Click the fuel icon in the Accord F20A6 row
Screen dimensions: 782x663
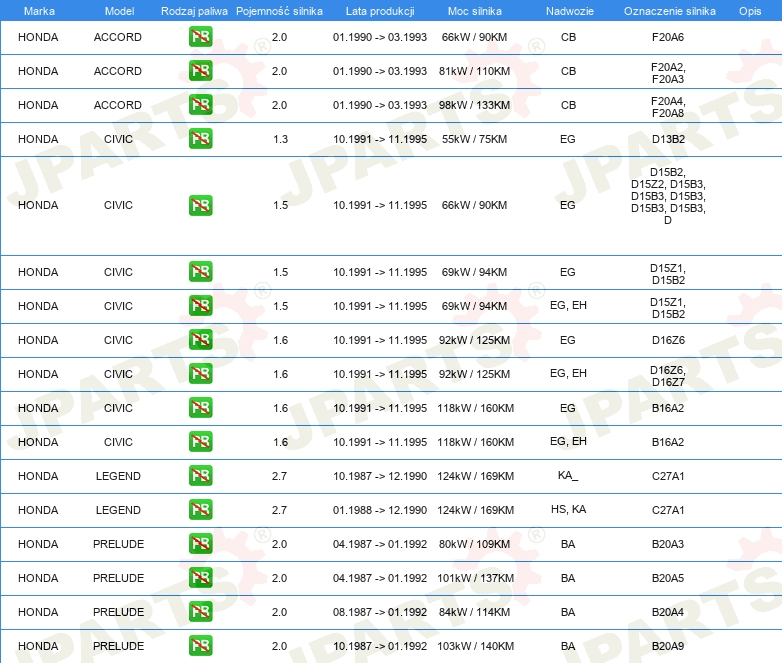click(x=200, y=38)
